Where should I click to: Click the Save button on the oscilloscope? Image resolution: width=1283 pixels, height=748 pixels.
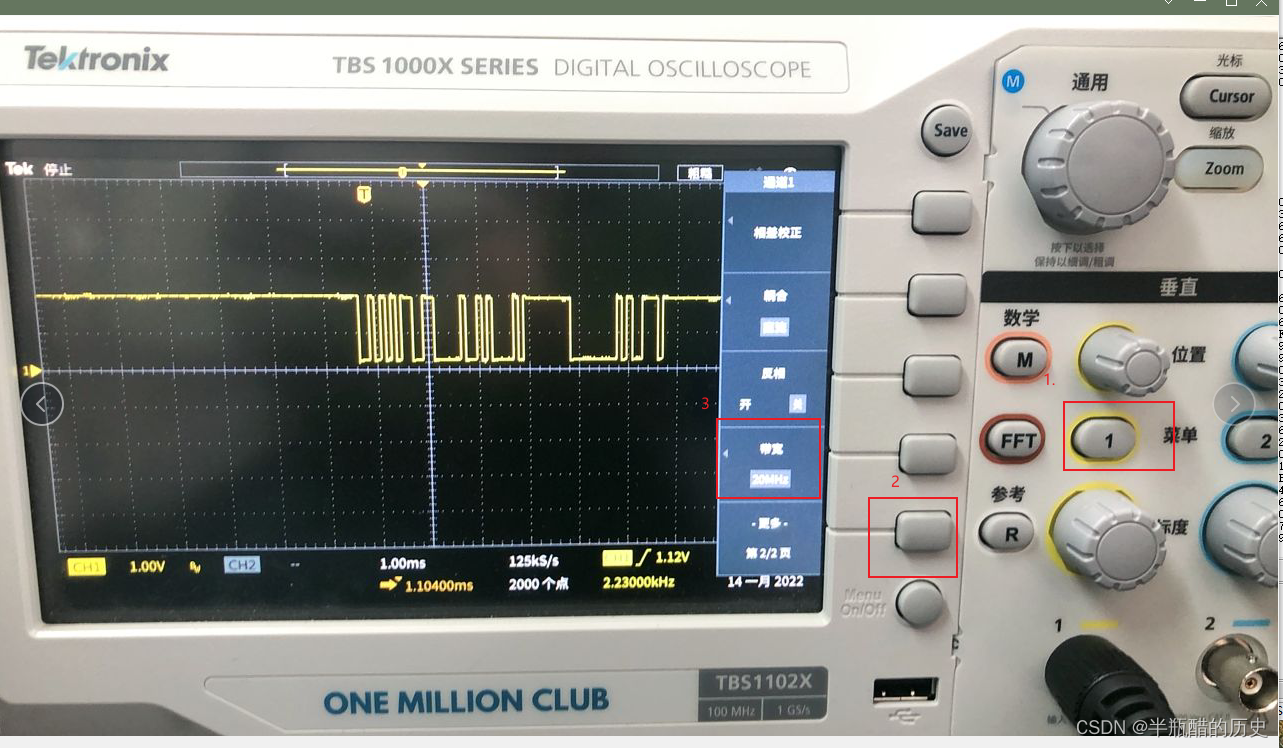point(946,130)
